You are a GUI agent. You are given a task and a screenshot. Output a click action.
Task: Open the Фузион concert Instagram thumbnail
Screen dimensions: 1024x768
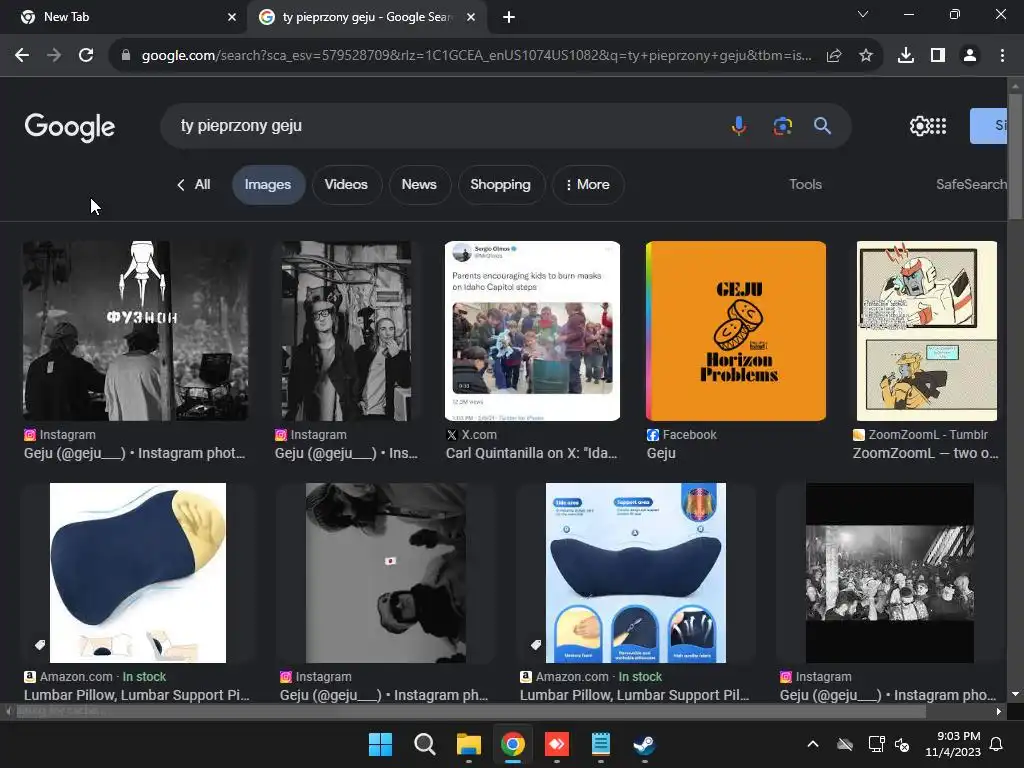tap(135, 331)
